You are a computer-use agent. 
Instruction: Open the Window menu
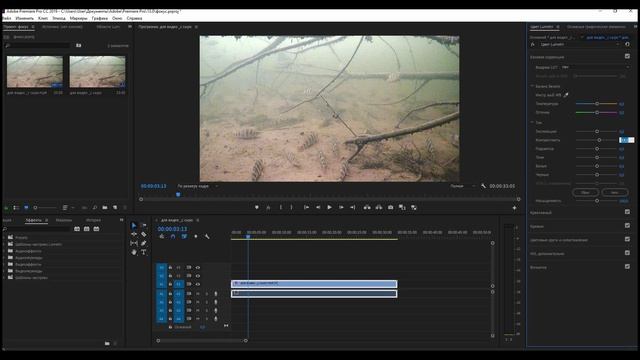point(117,18)
